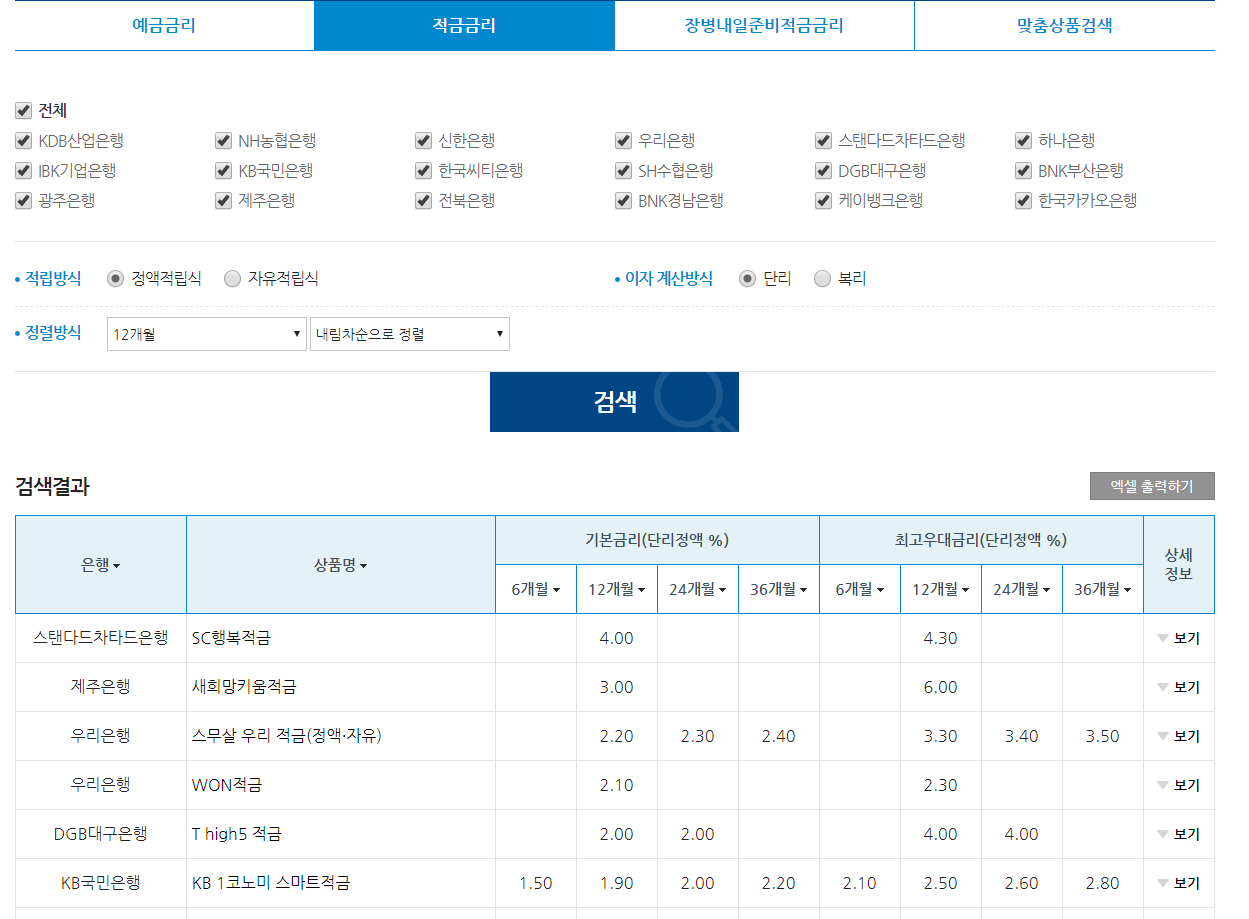Uncheck NH농협은행 checkbox
The height and width of the screenshot is (919, 1249).
point(223,141)
